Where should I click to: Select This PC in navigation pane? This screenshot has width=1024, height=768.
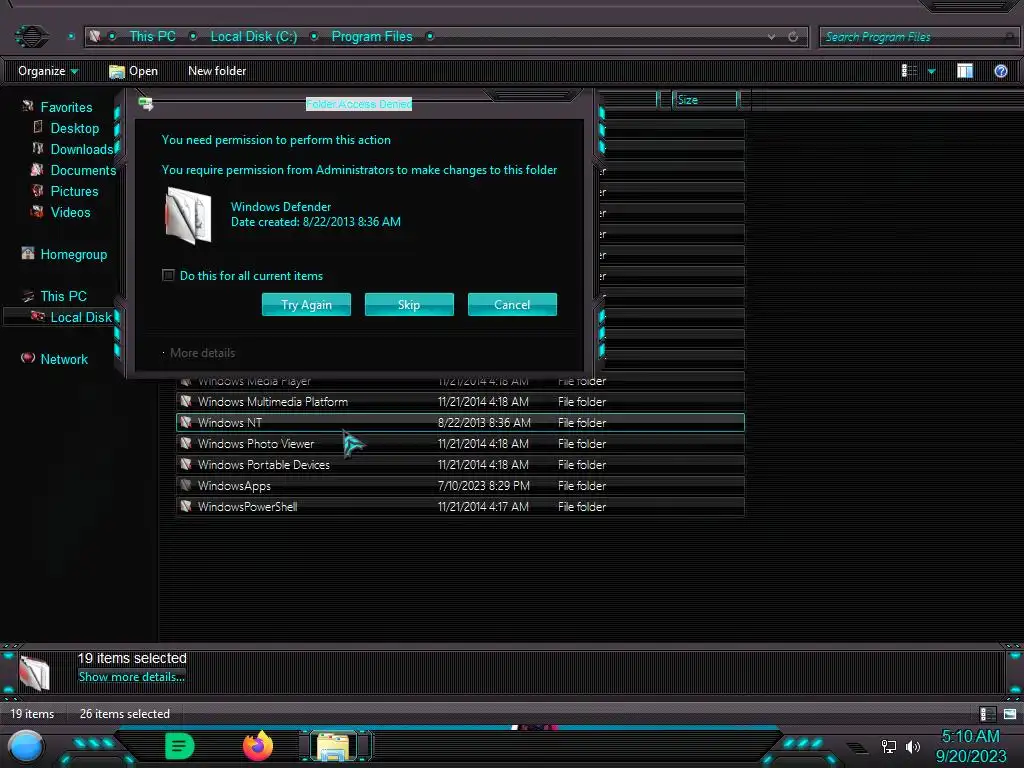click(63, 296)
